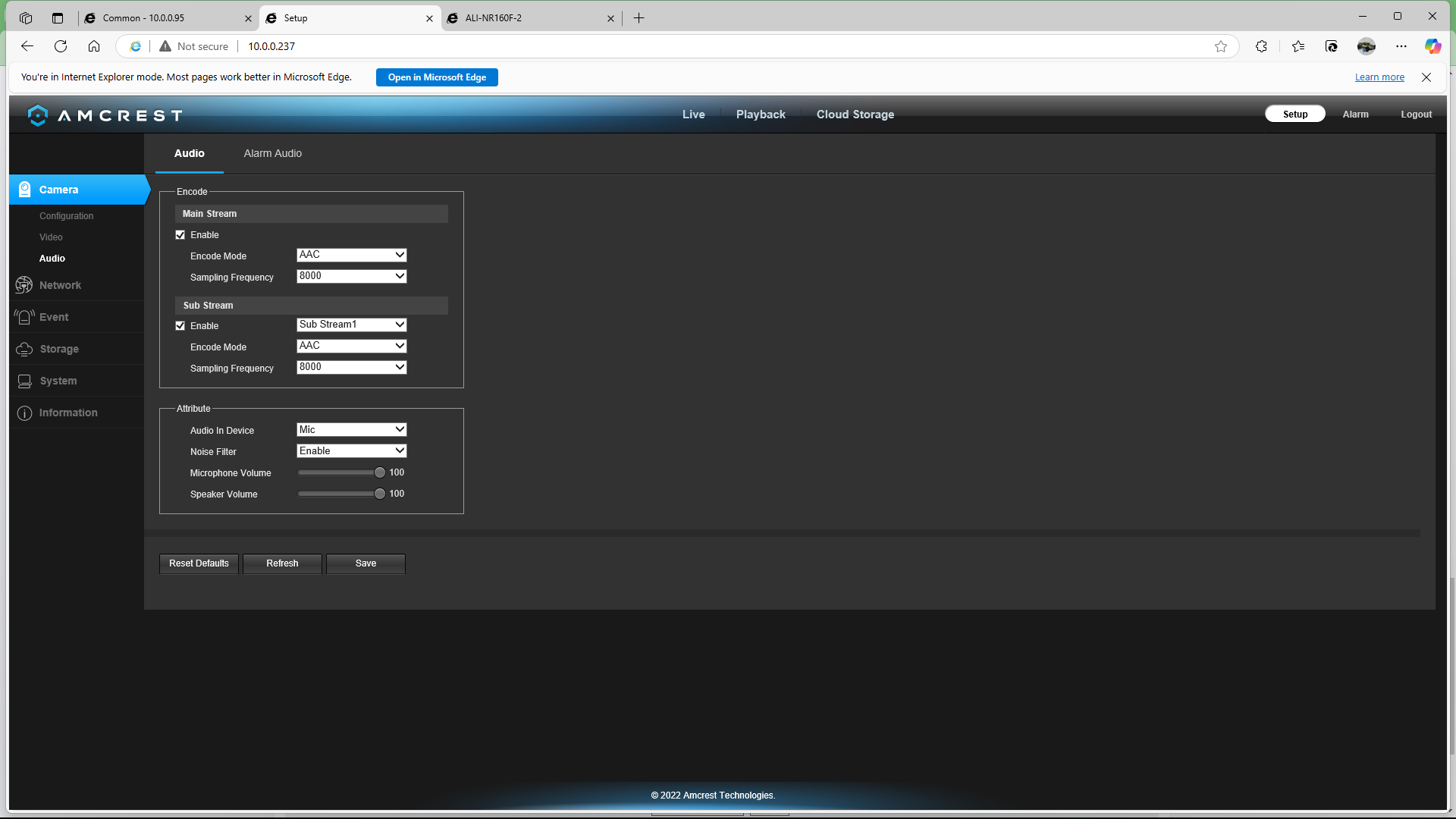Viewport: 1456px width, 819px height.
Task: Open the Playback menu
Action: (761, 115)
